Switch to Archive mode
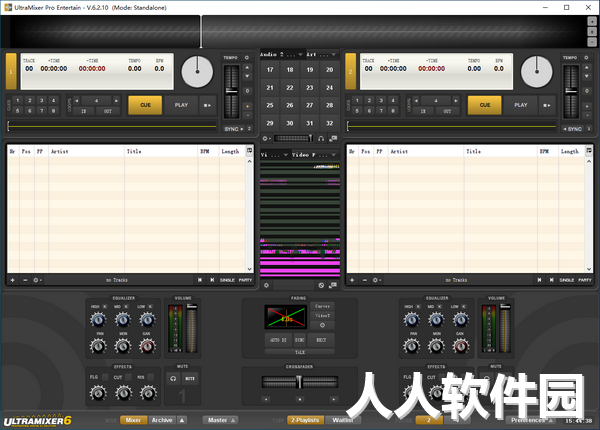Viewport: 600px width, 430px height. pyautogui.click(x=162, y=420)
